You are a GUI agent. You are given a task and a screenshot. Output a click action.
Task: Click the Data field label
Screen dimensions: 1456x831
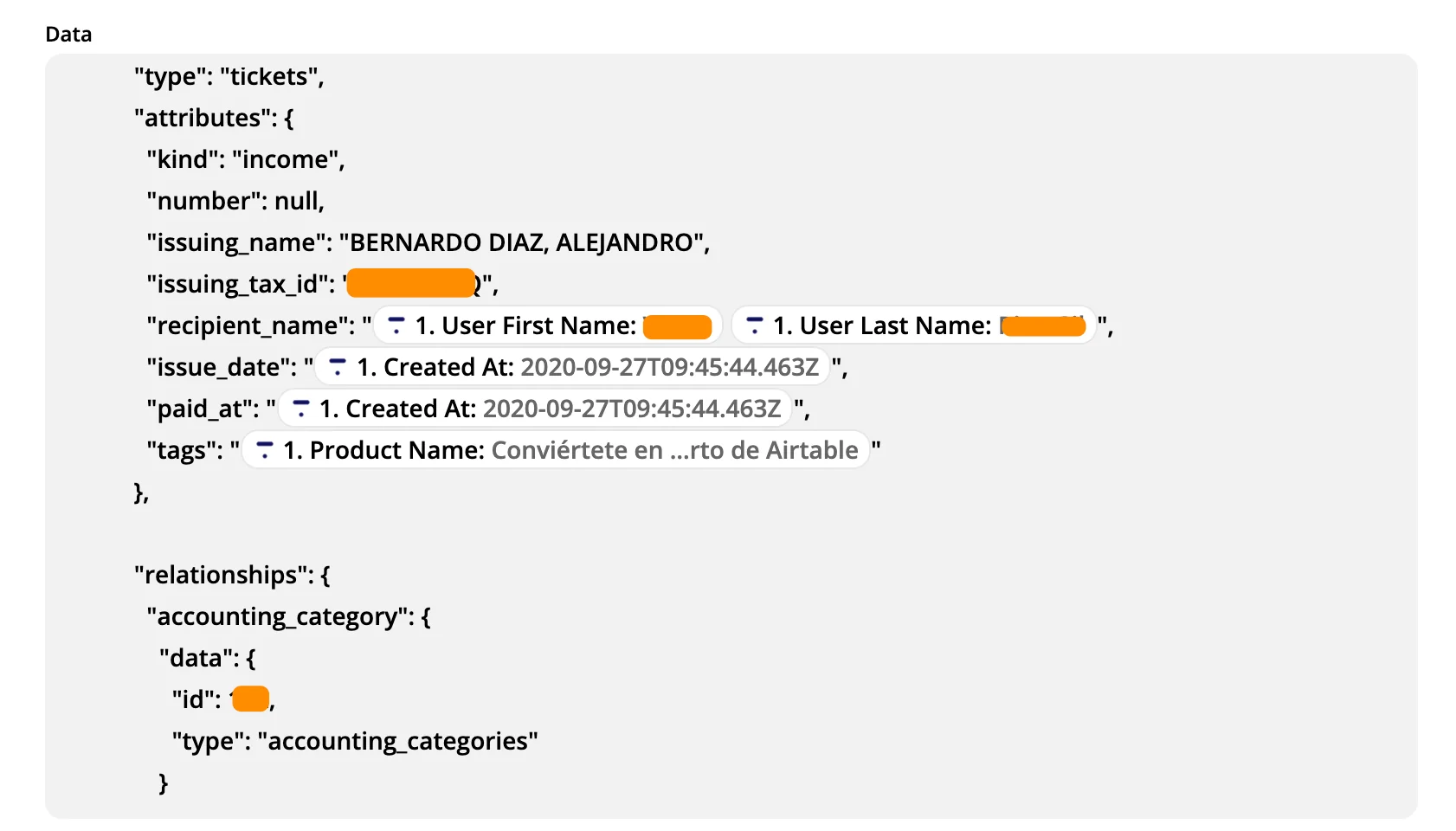[68, 34]
